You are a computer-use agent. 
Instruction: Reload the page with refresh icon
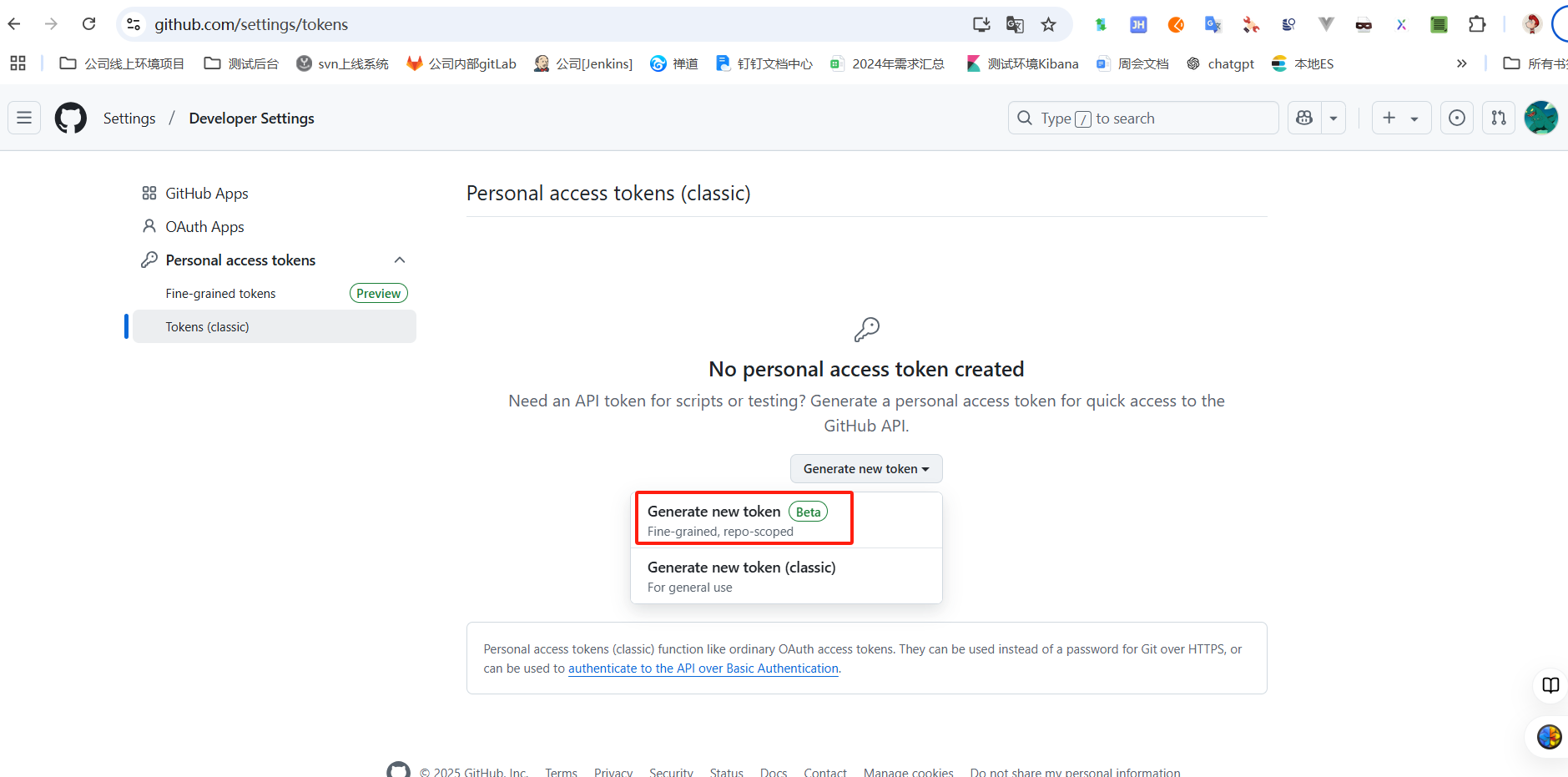[x=88, y=24]
